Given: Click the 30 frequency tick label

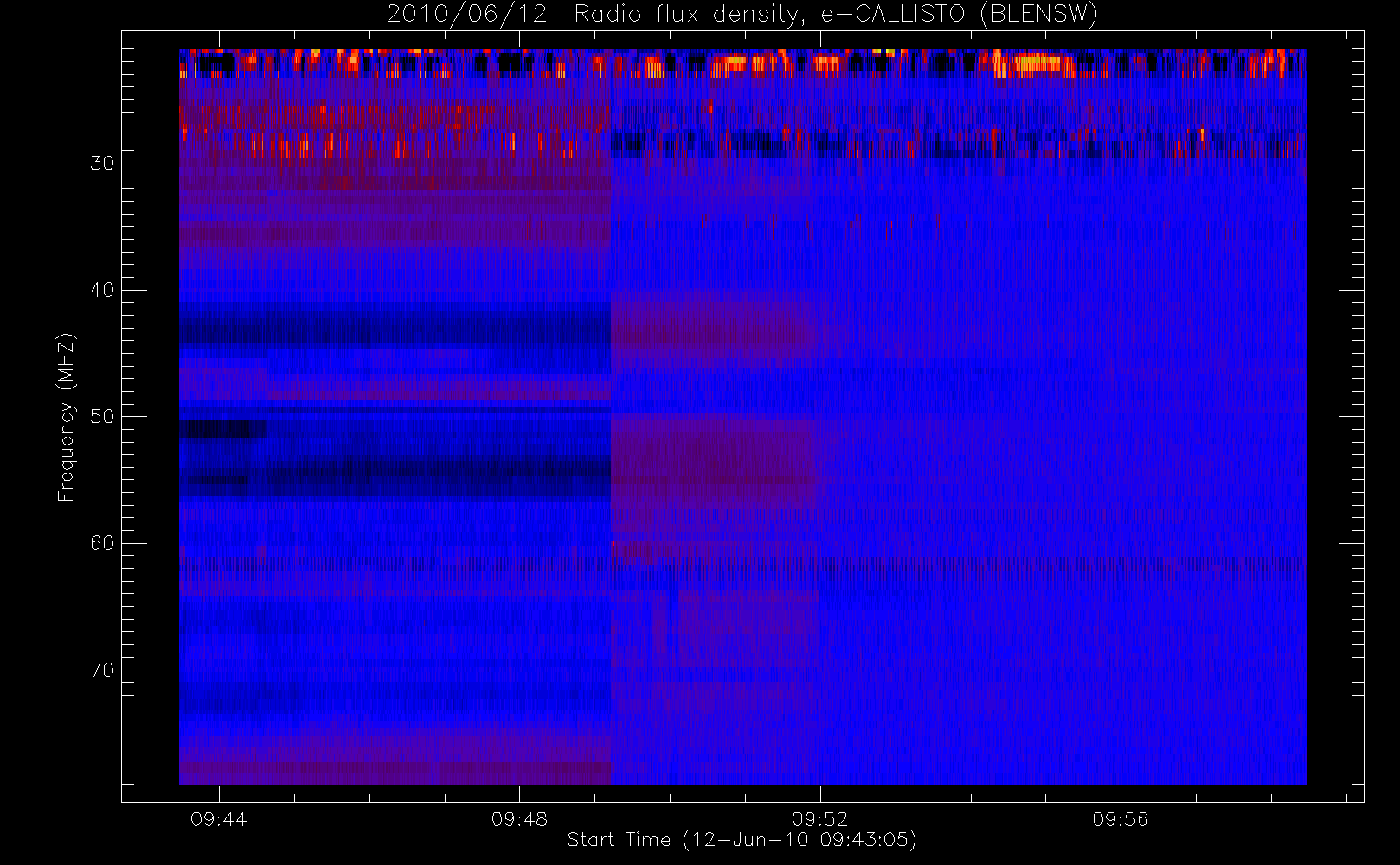Looking at the screenshot, I should pos(102,163).
